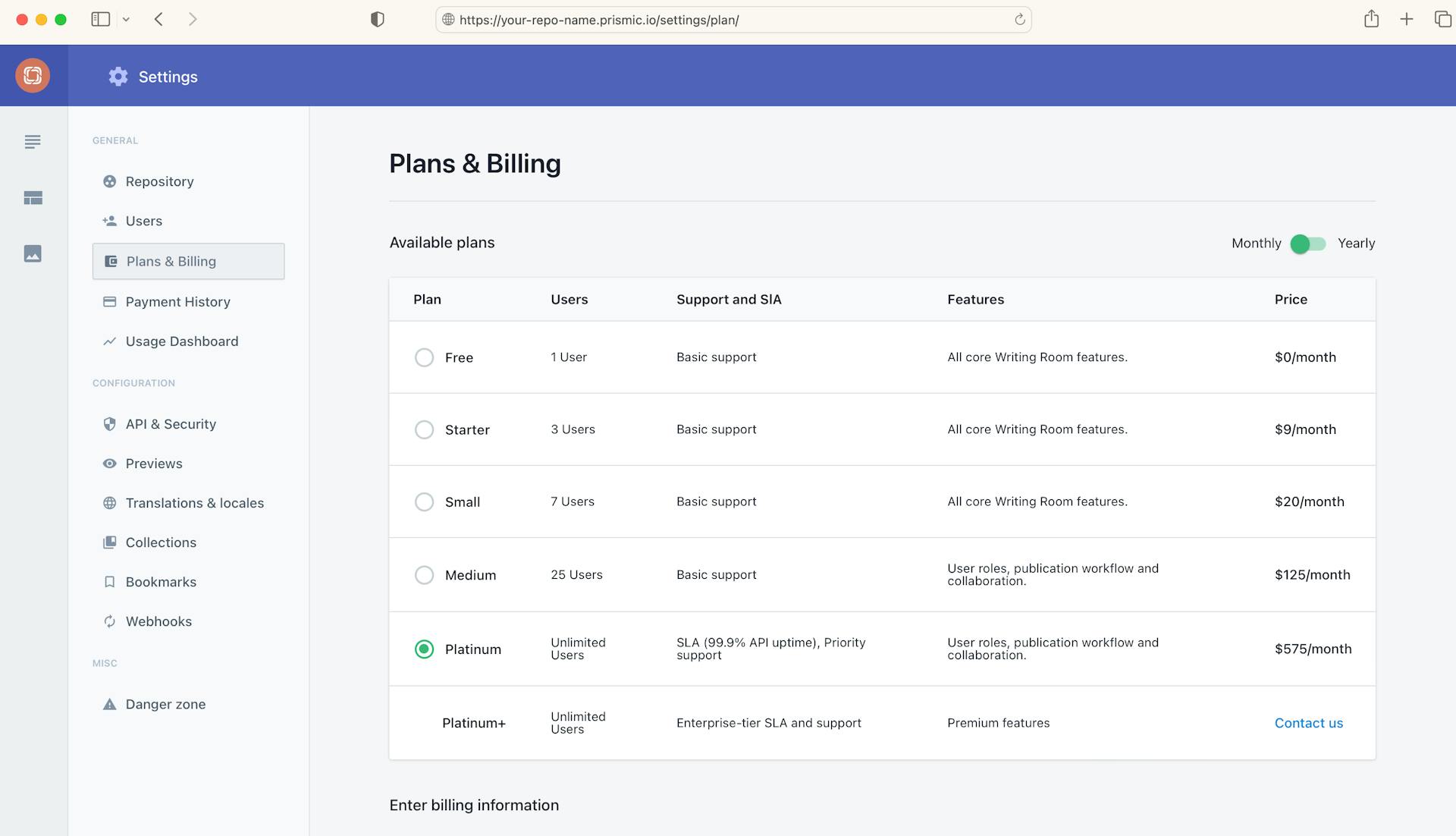Click the Settings gear icon in header
The height and width of the screenshot is (836, 1456).
[x=118, y=77]
